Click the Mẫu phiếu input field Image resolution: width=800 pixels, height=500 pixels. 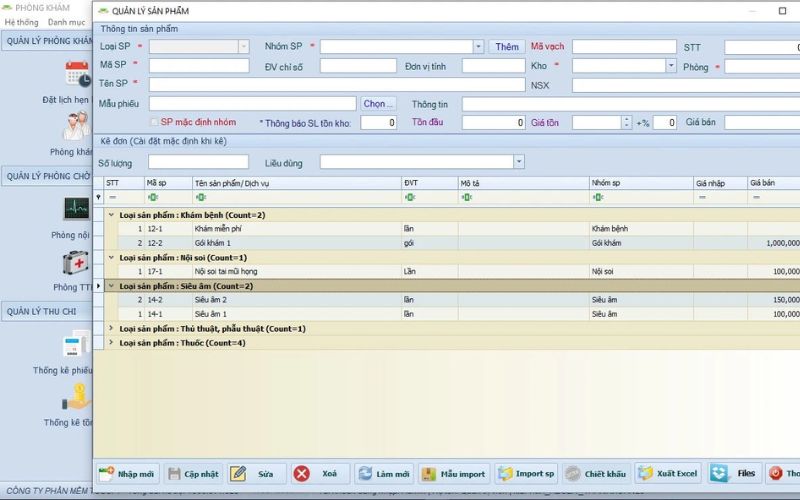coord(253,104)
